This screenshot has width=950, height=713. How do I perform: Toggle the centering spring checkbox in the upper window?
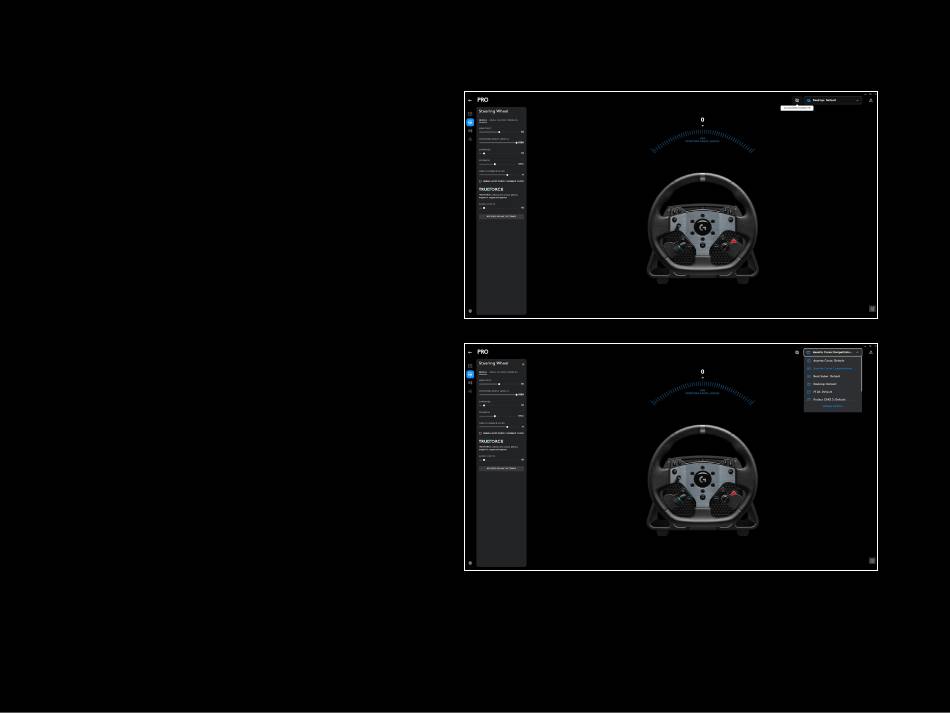480,181
